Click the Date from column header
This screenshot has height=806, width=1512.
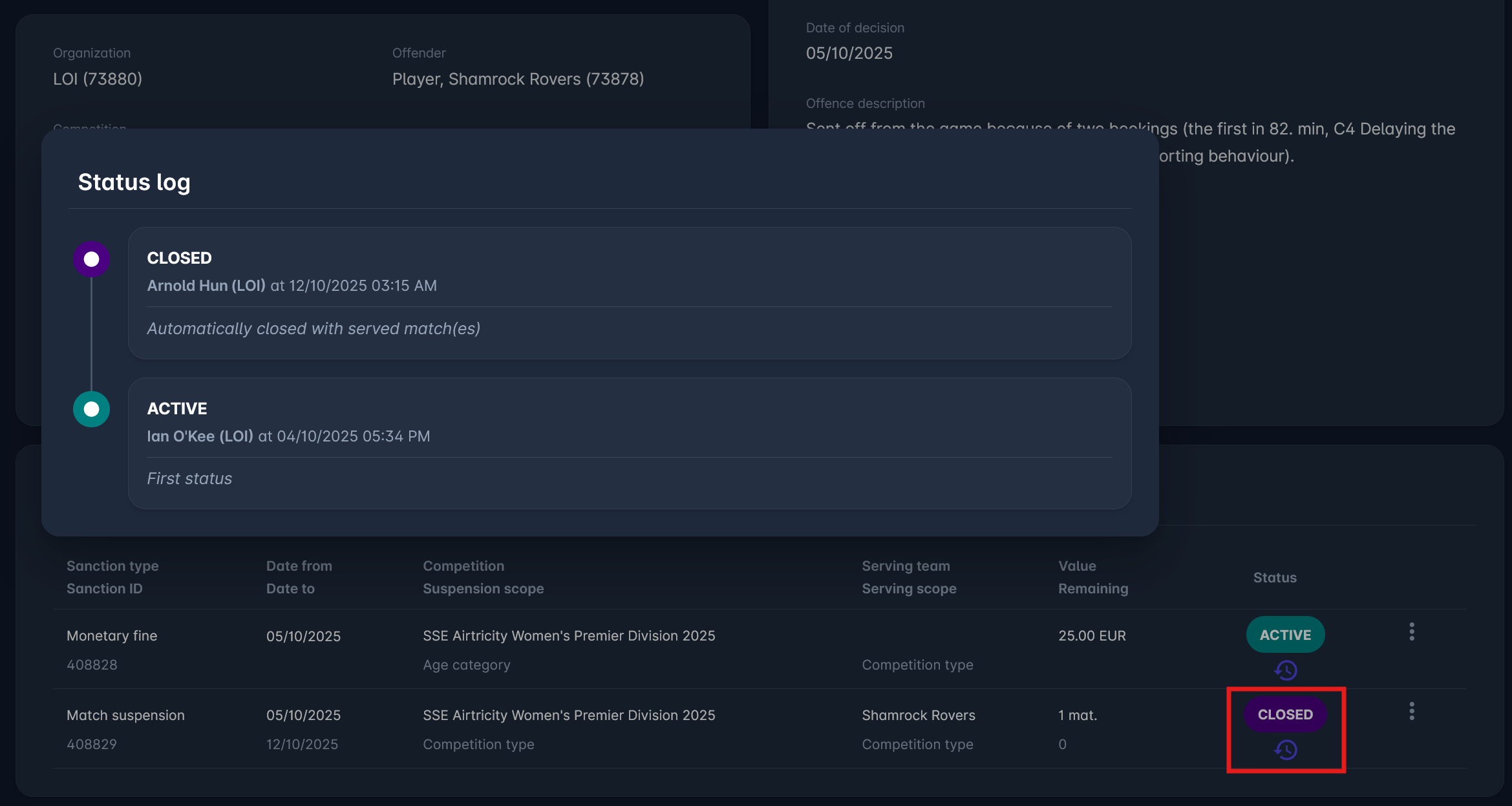click(299, 566)
